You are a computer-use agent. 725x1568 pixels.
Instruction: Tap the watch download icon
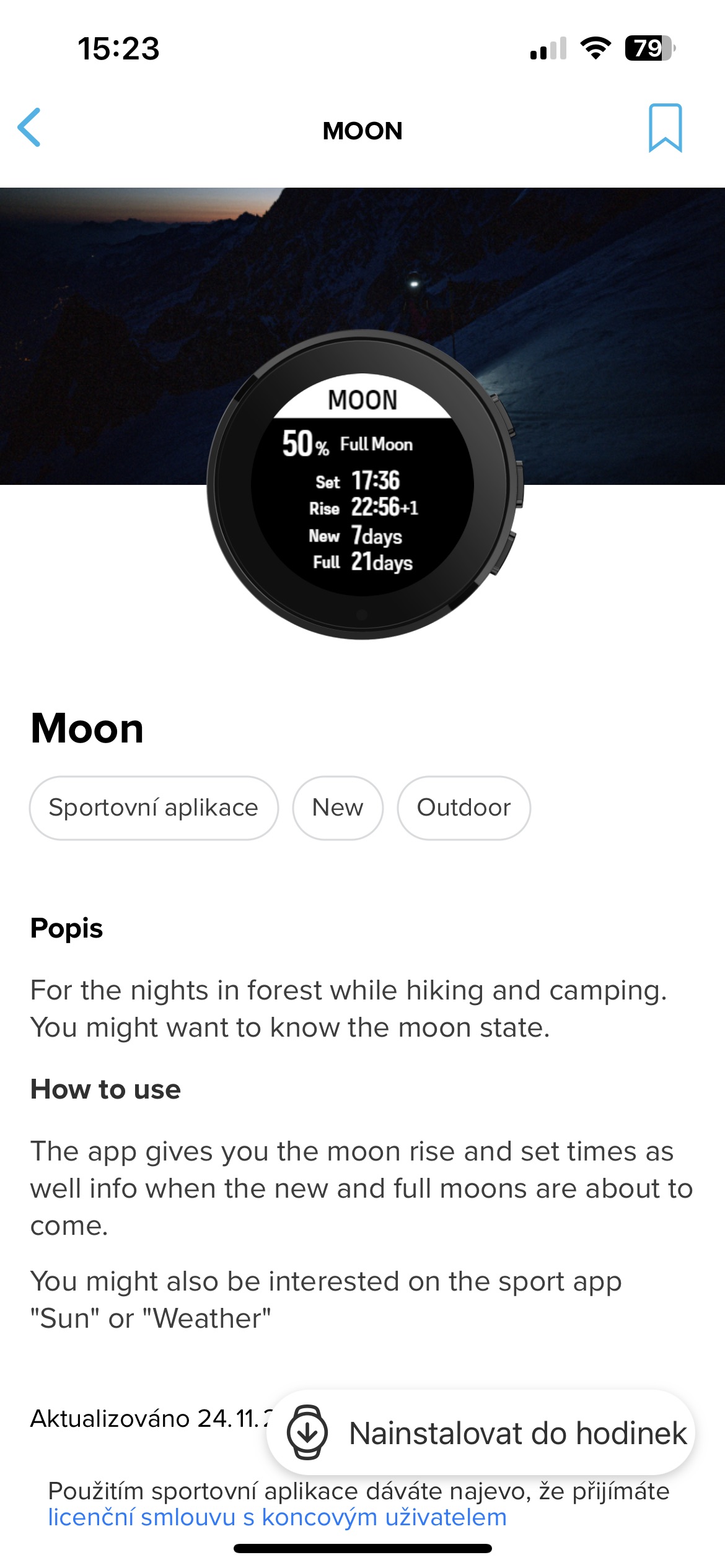307,1432
